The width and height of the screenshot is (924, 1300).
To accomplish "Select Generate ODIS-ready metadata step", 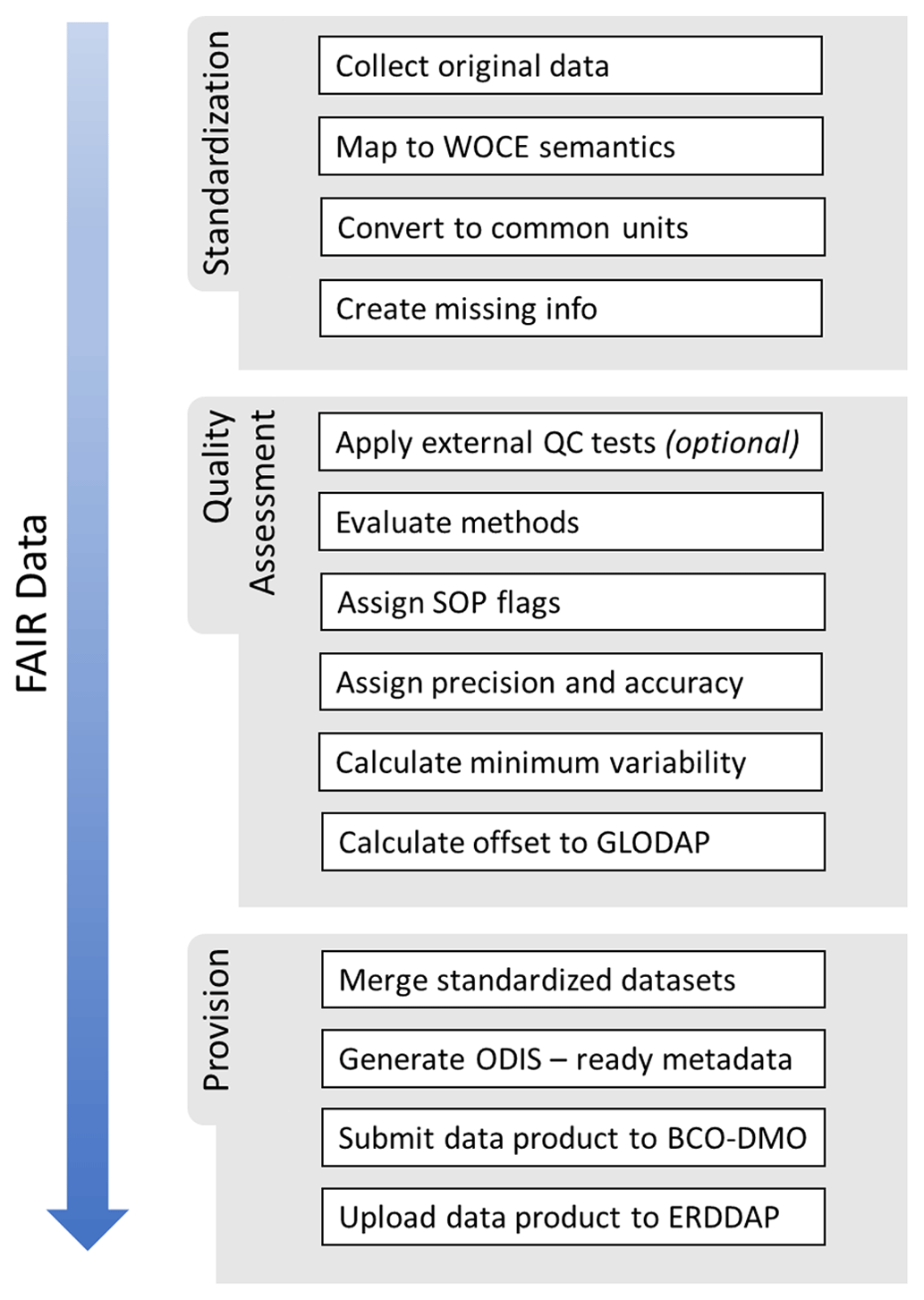I will point(572,1058).
